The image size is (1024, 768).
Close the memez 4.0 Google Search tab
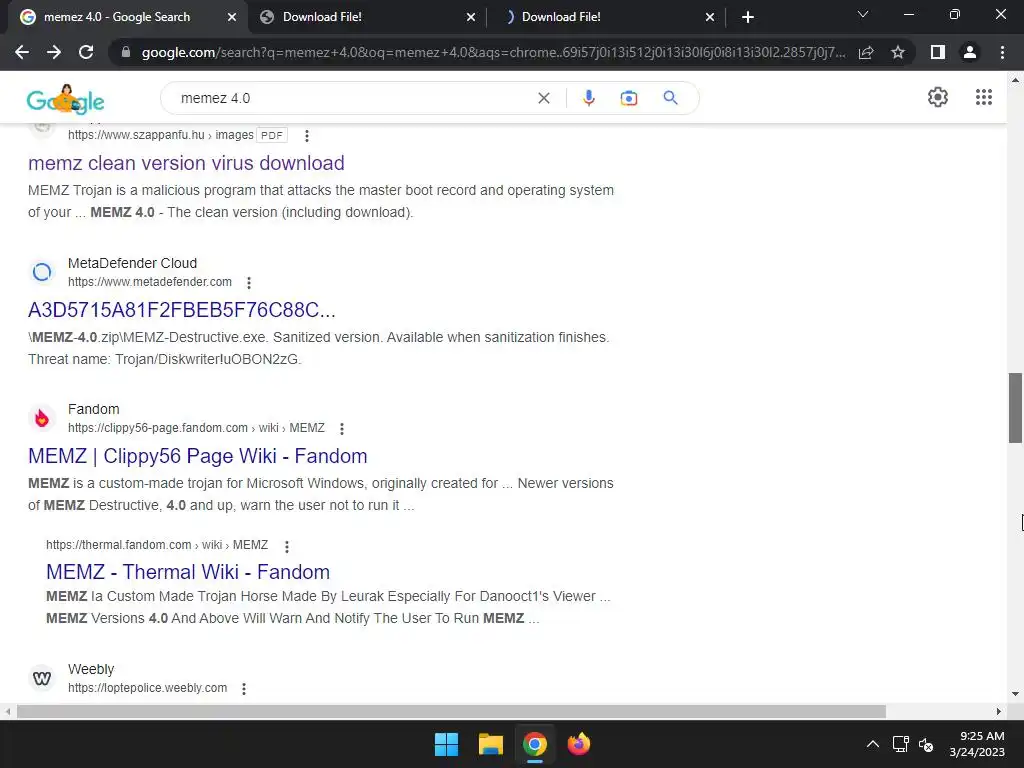(232, 17)
